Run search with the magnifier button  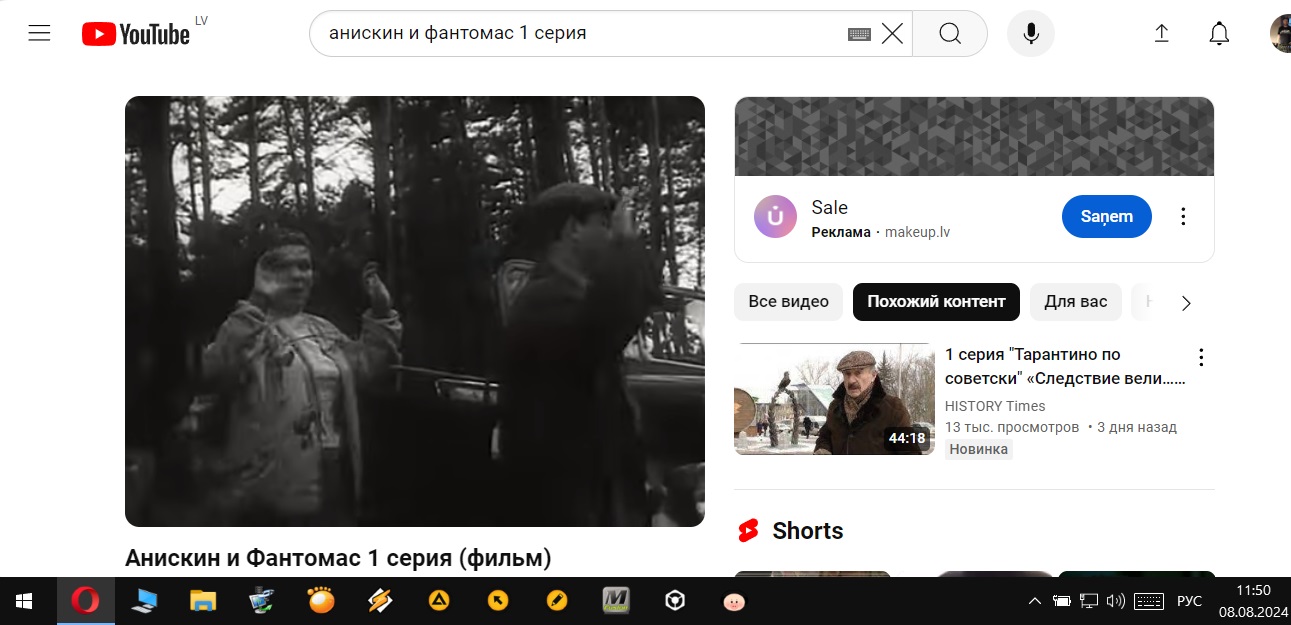(x=950, y=34)
